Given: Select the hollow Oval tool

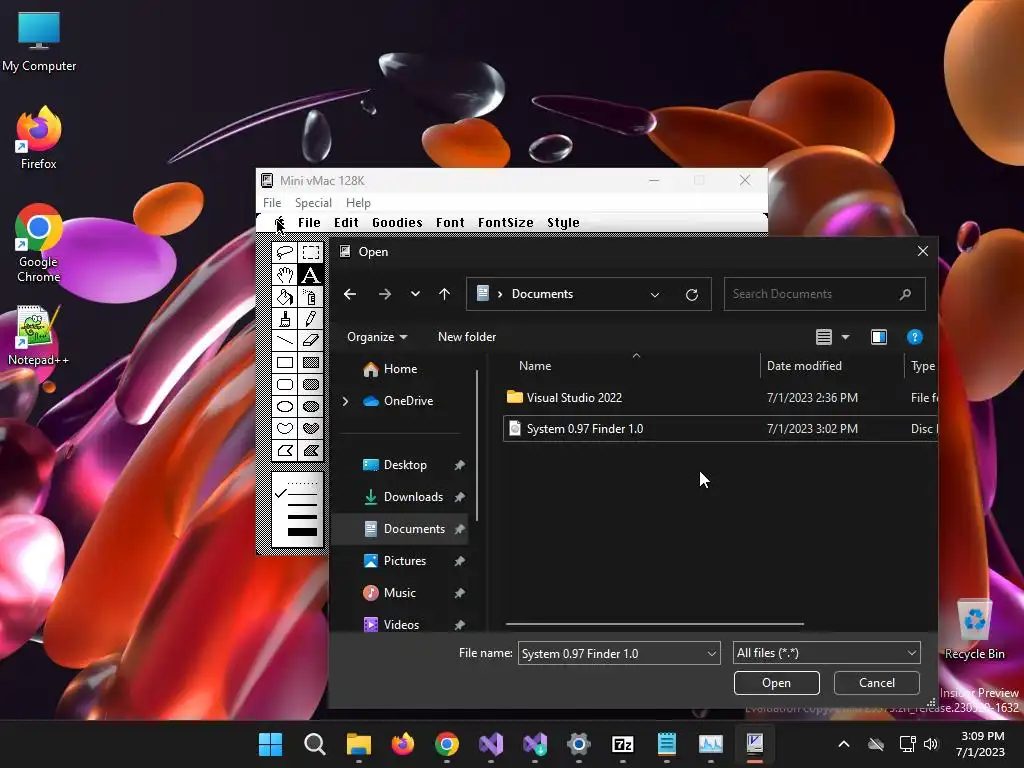Looking at the screenshot, I should (285, 406).
